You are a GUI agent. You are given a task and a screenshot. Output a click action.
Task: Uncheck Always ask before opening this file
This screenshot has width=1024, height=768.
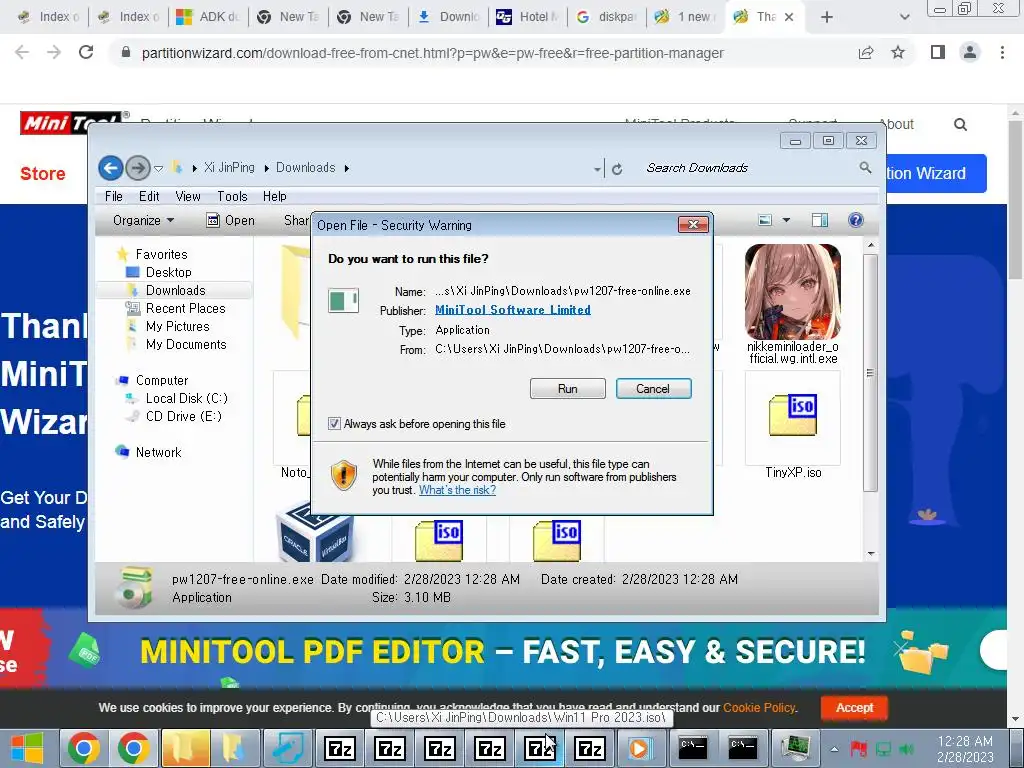click(x=334, y=424)
